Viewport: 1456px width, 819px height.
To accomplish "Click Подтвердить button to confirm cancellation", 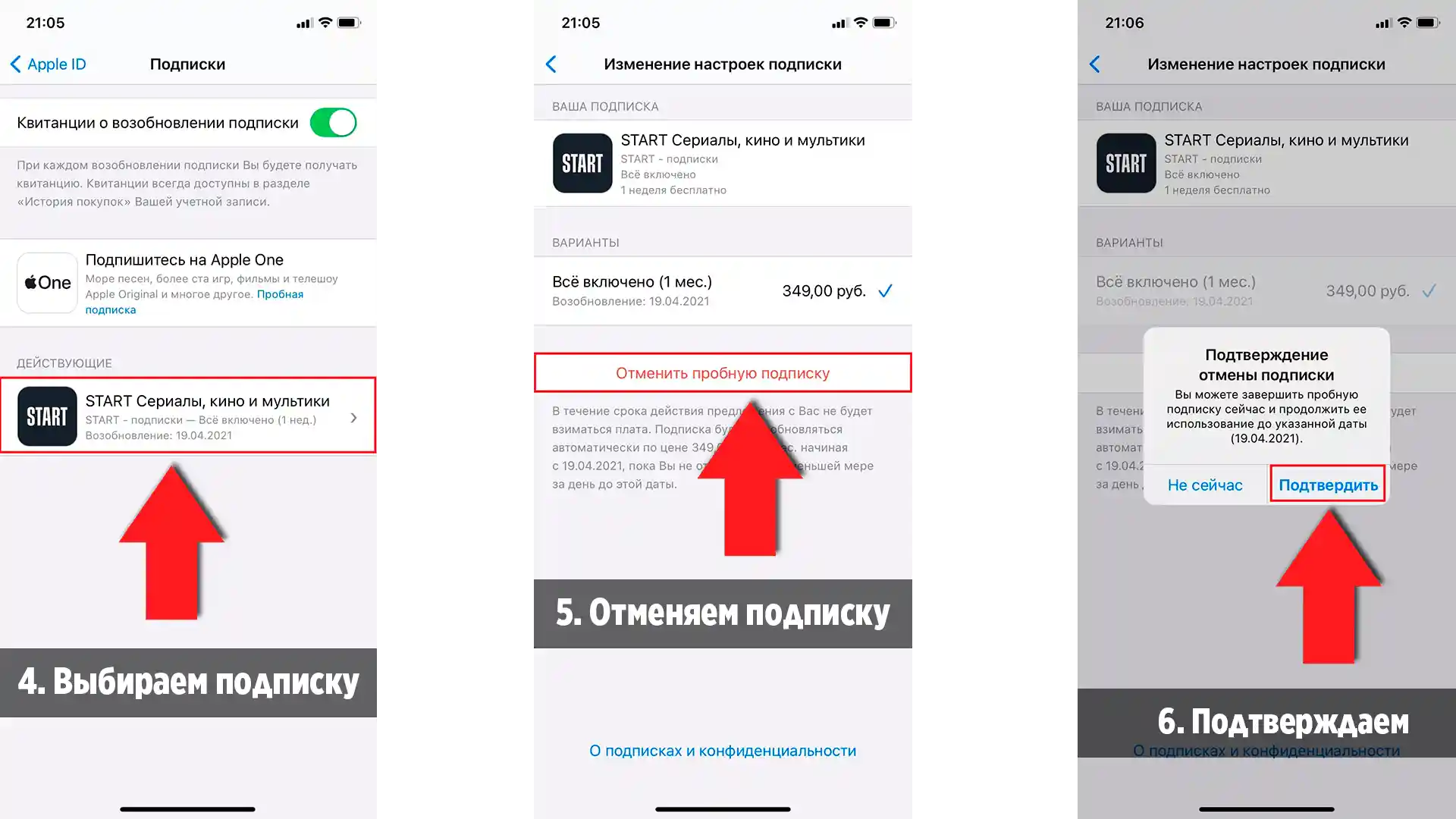I will coord(1326,485).
